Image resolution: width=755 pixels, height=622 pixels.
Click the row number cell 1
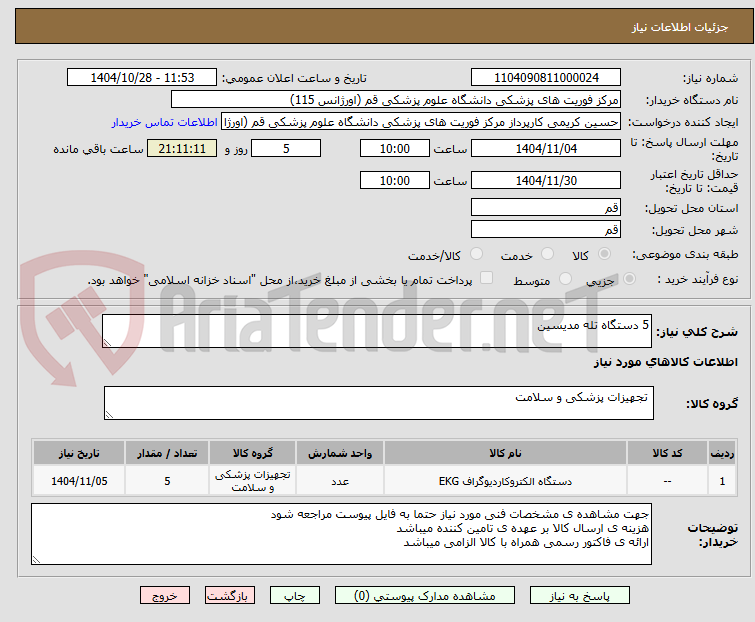(x=722, y=481)
